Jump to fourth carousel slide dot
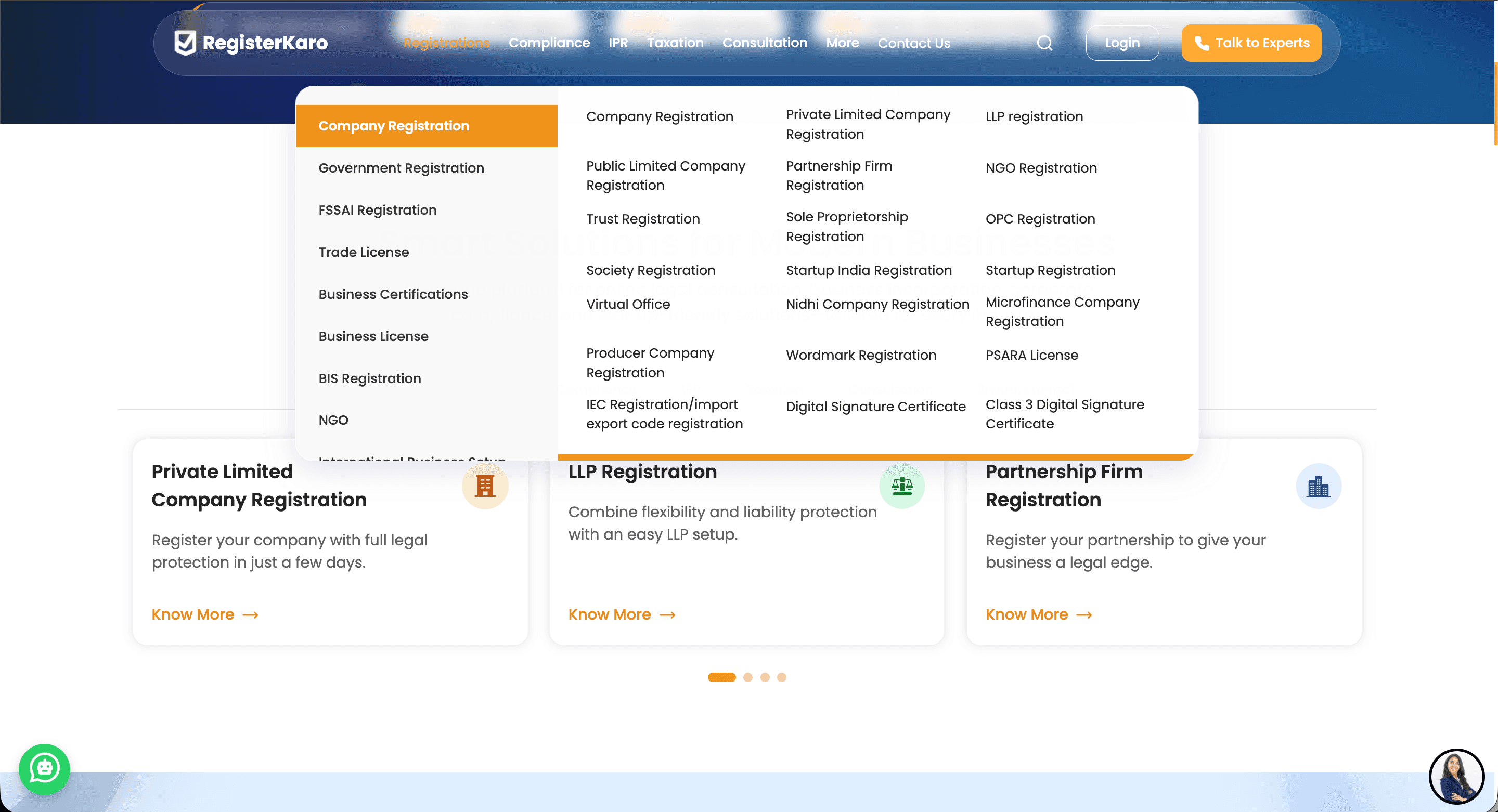The image size is (1498, 812). [782, 677]
